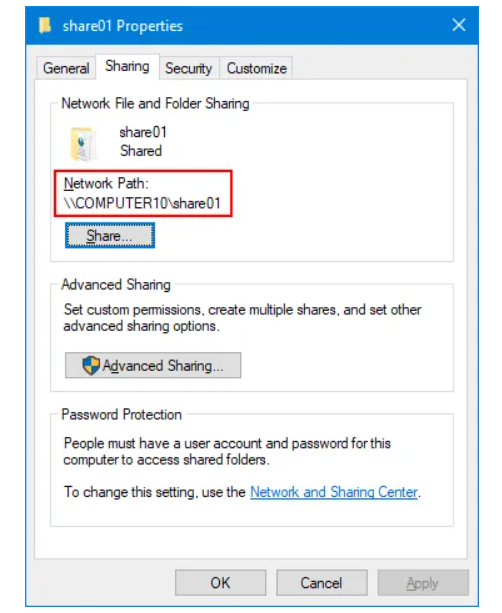Select the Sharing tab
The height and width of the screenshot is (613, 502).
[127, 66]
